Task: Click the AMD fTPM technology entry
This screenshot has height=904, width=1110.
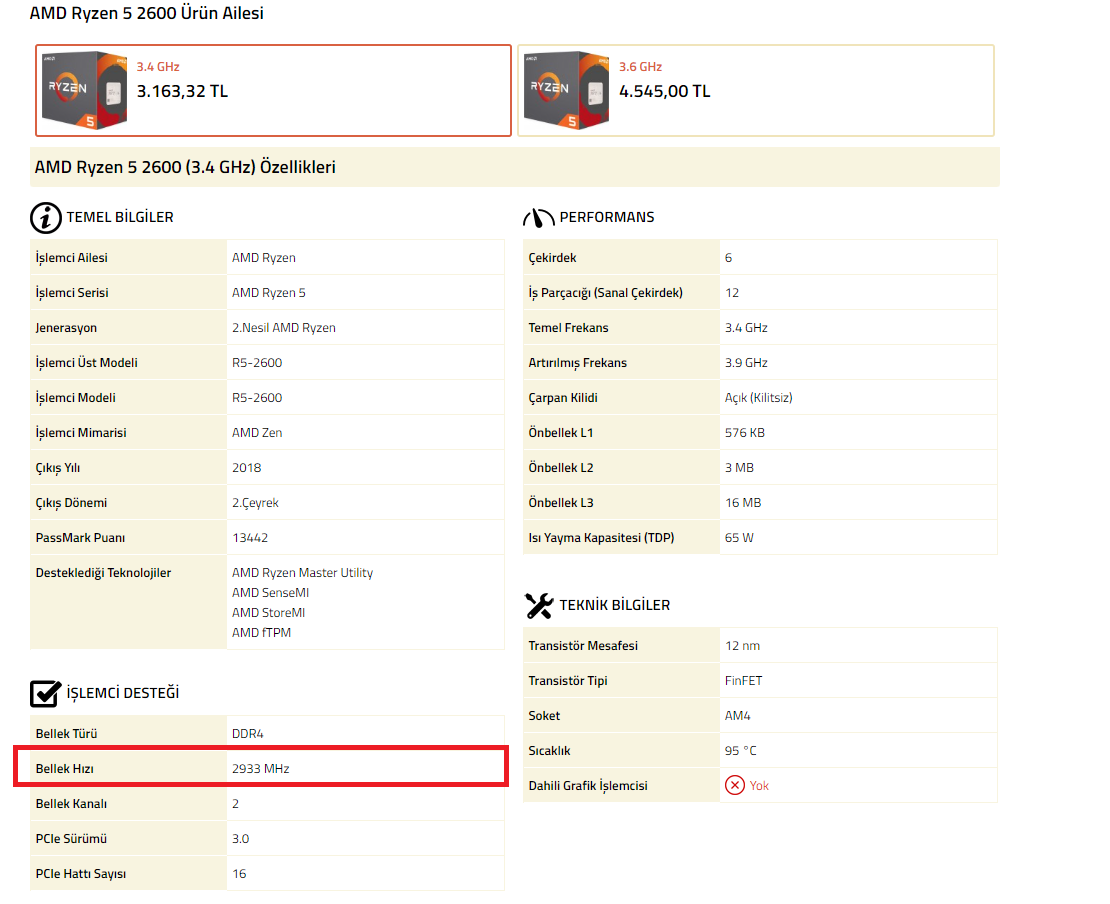Action: 261,632
